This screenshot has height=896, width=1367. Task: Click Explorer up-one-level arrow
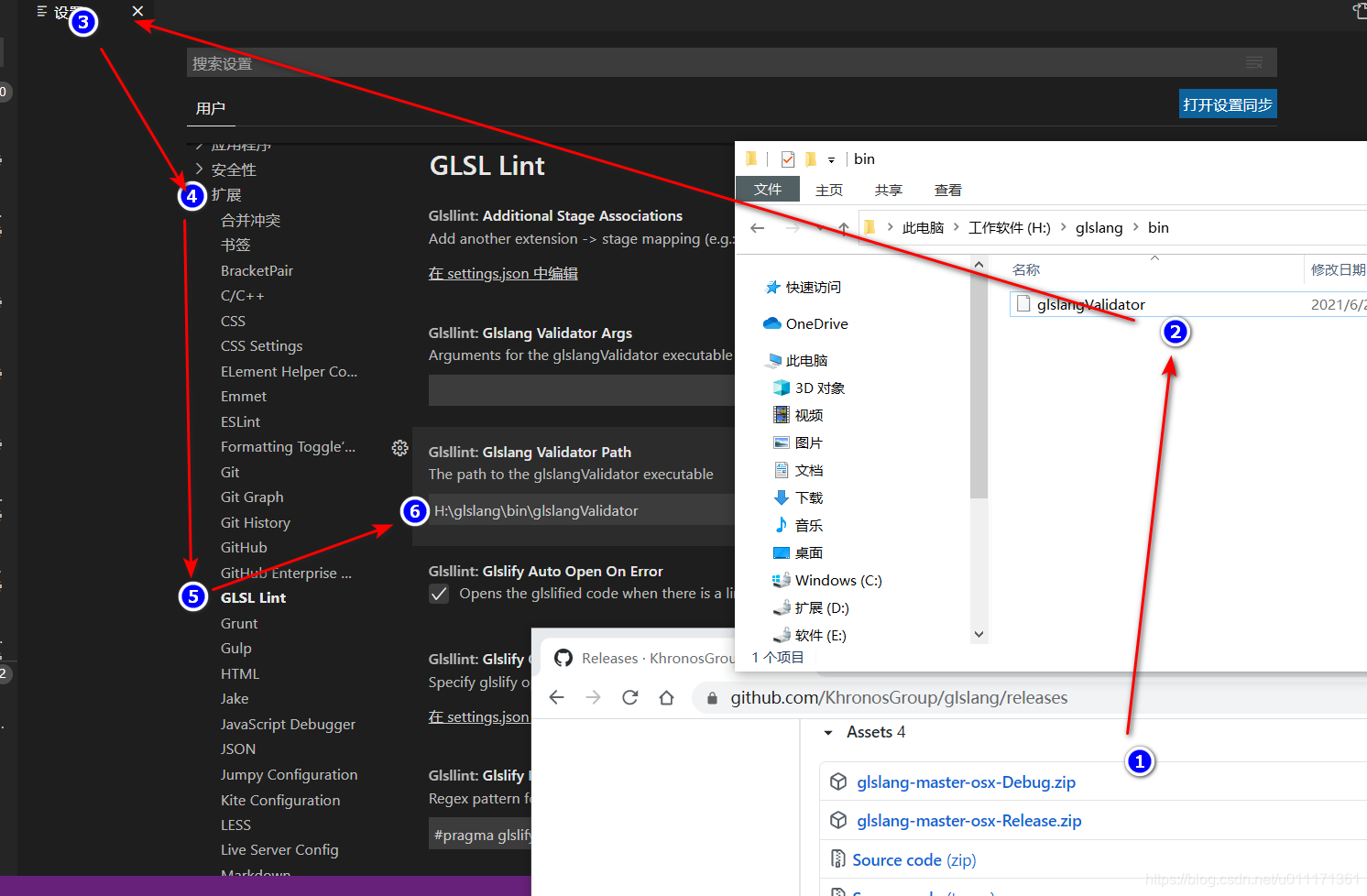[x=843, y=228]
